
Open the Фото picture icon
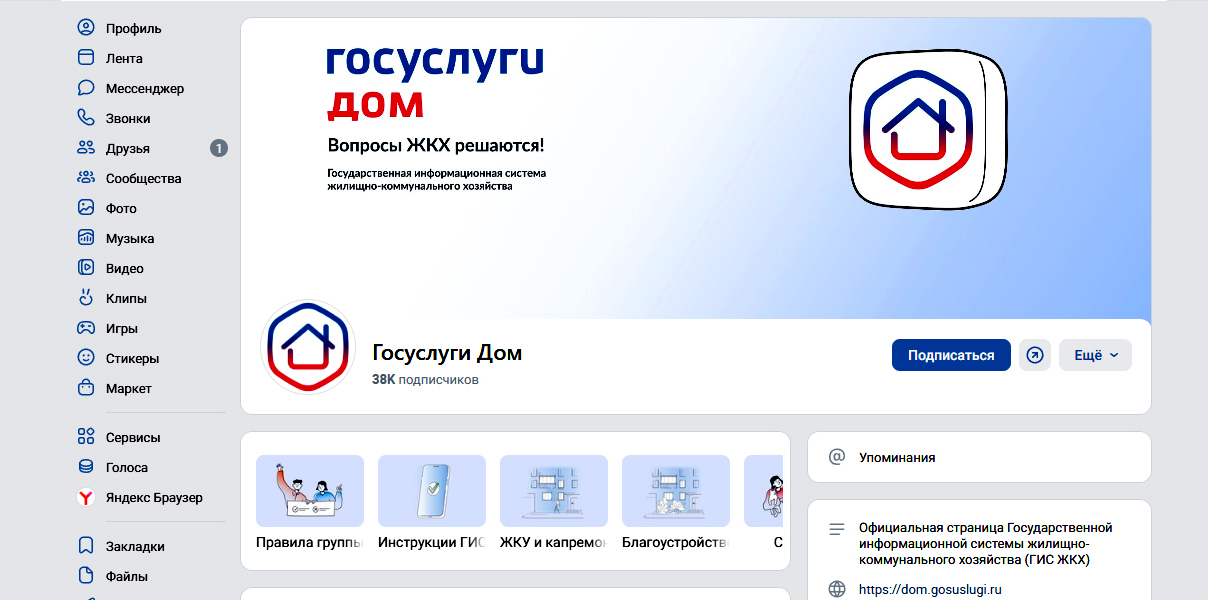pos(86,208)
